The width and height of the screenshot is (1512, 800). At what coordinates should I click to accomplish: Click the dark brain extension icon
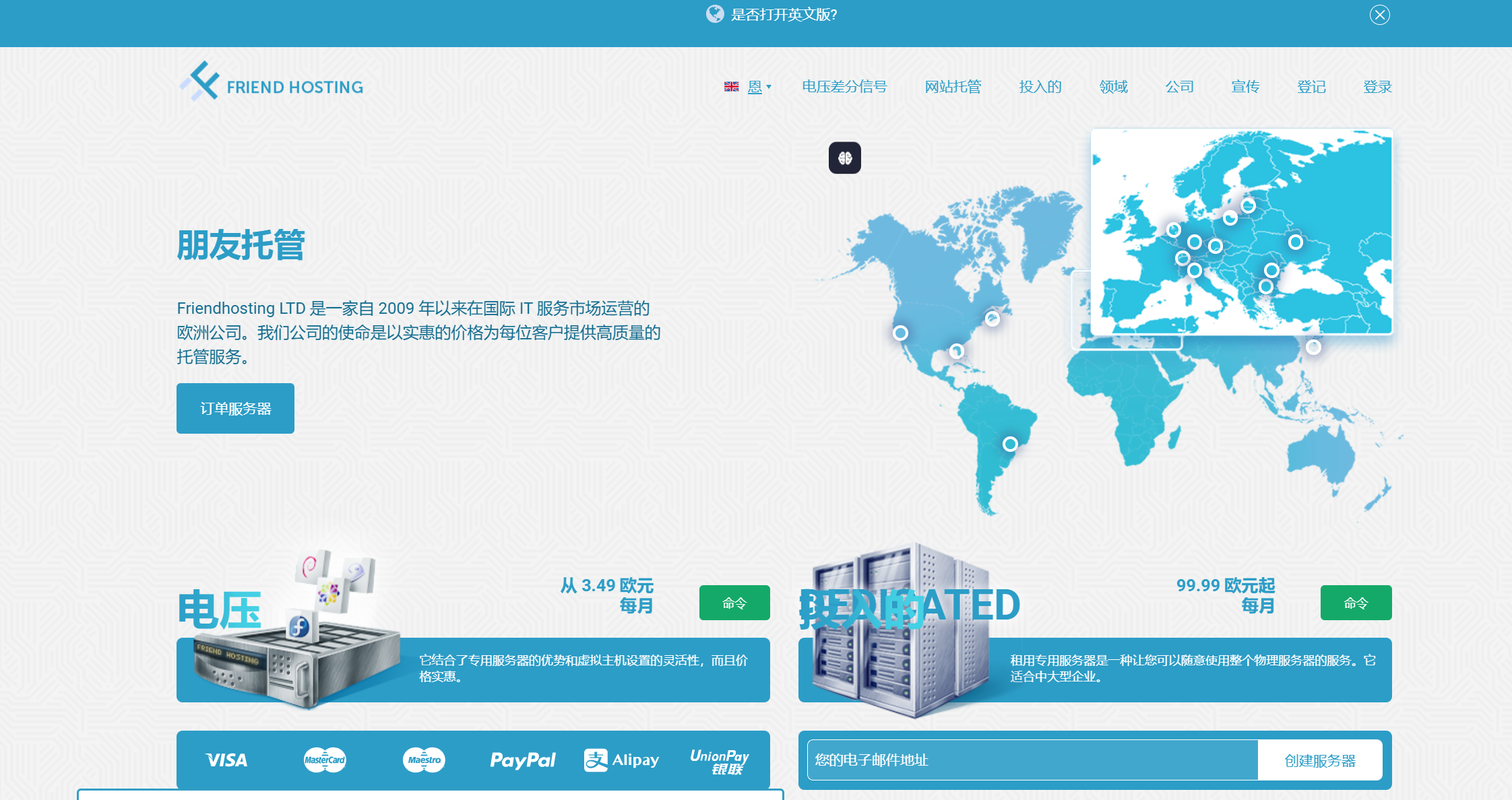844,158
